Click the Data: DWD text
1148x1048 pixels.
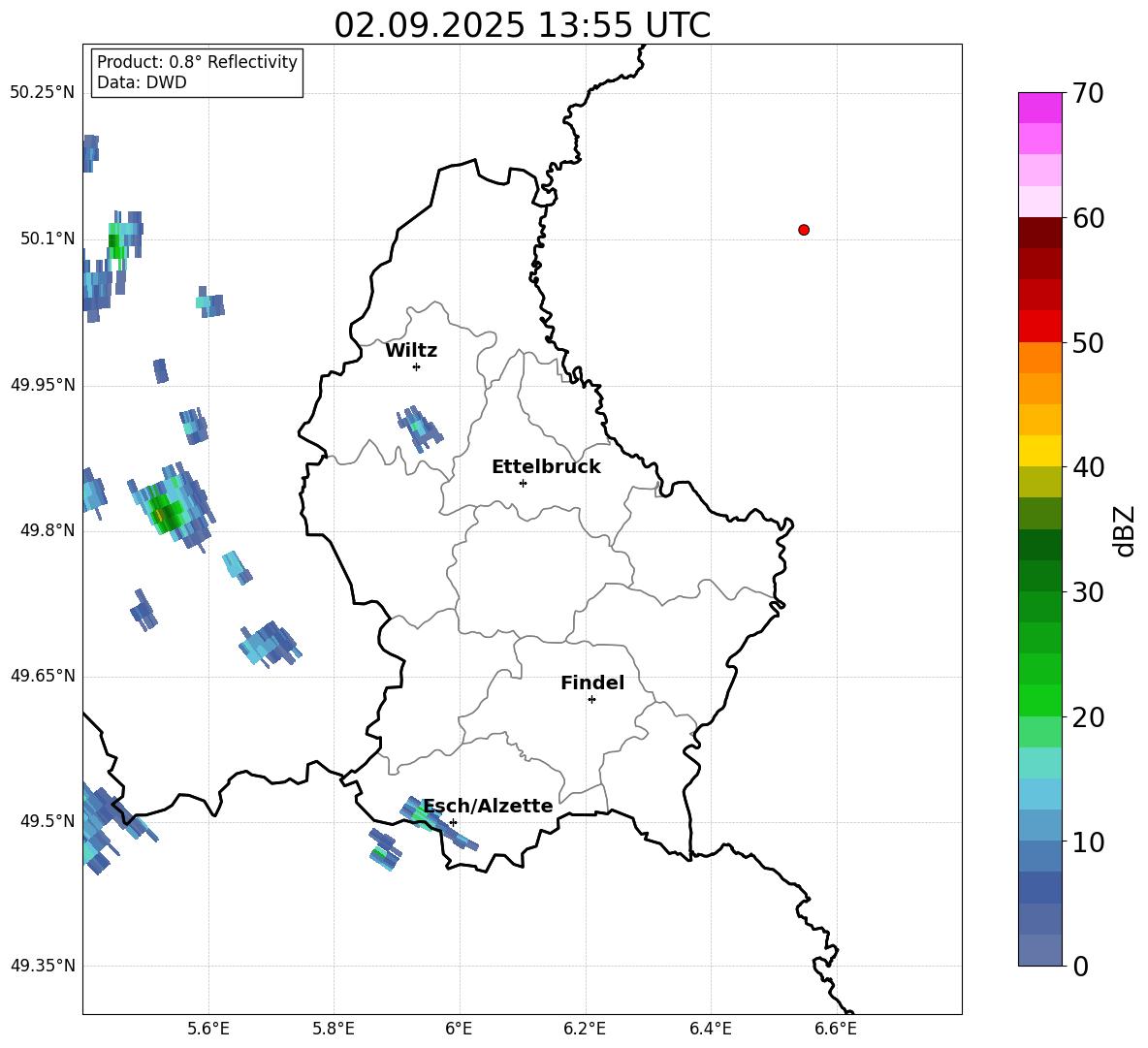tap(142, 82)
